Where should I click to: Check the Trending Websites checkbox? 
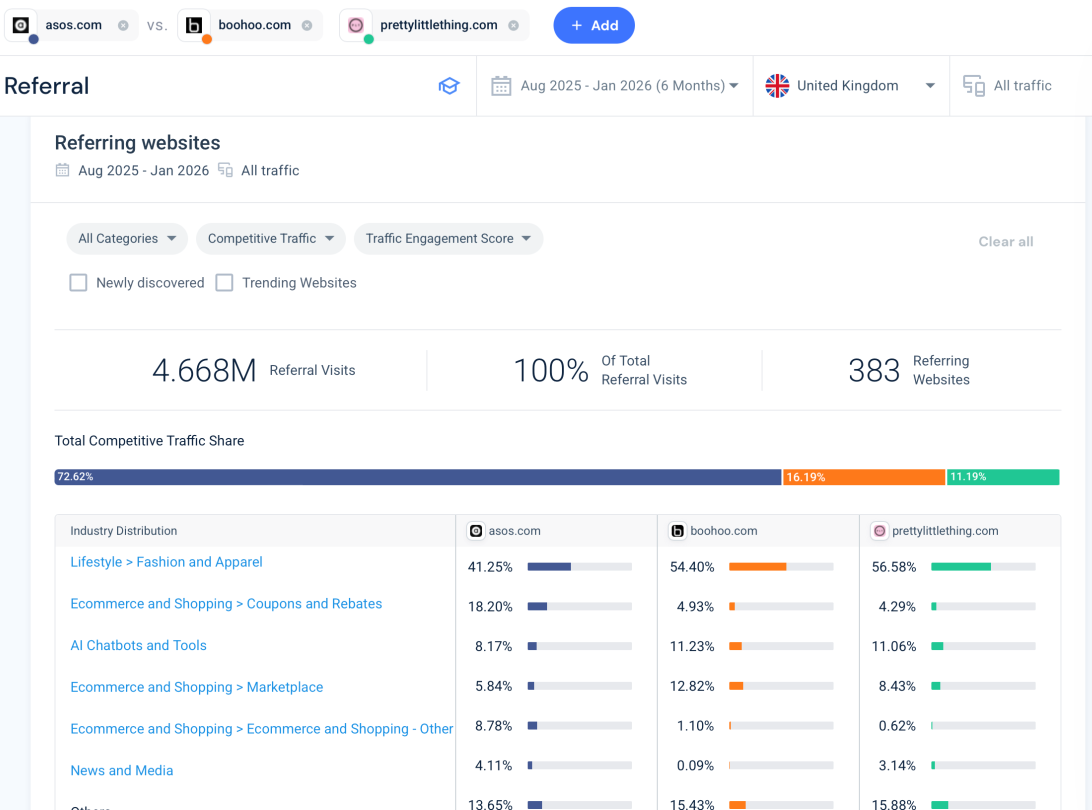point(225,283)
